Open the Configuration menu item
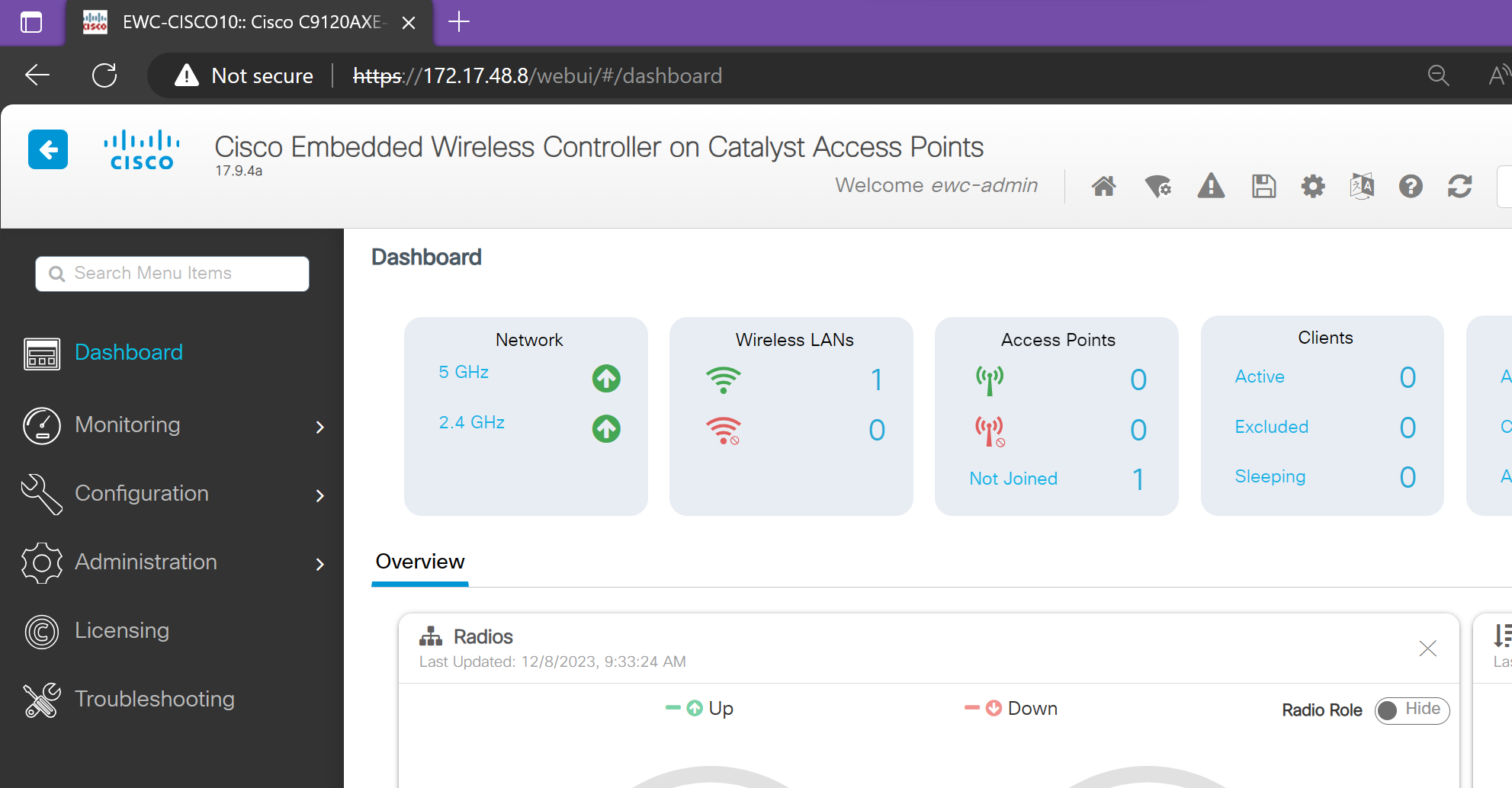Screen dimensions: 1512x788 pos(142,493)
